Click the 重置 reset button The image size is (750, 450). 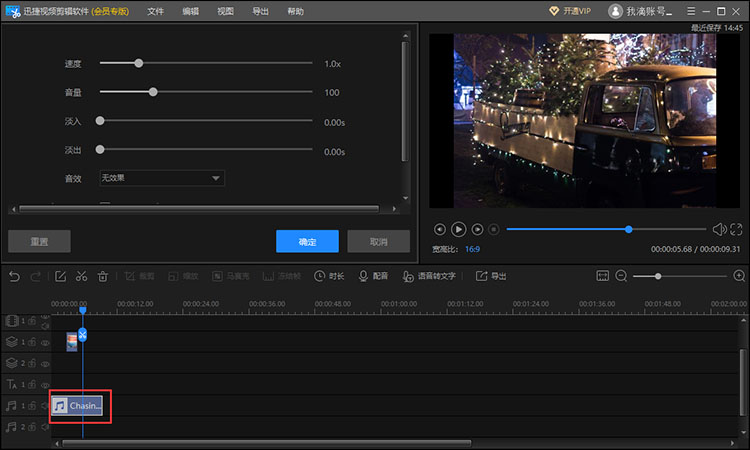39,241
